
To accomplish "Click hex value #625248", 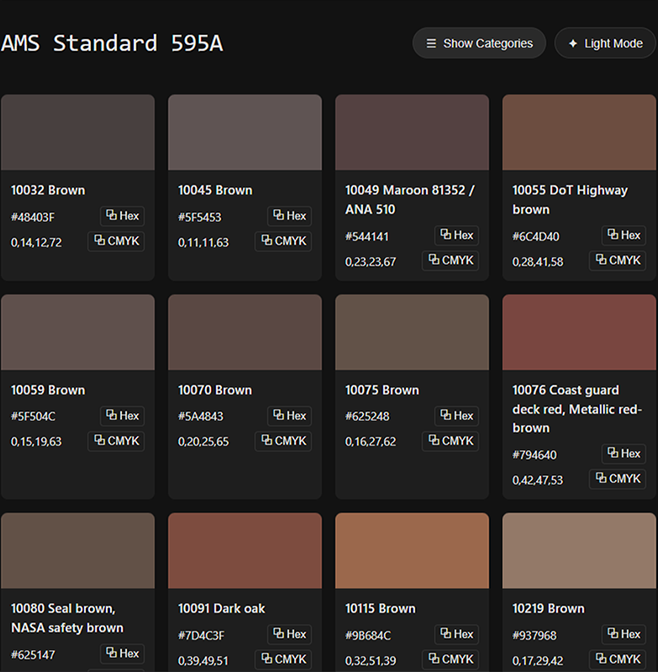I will tap(367, 417).
